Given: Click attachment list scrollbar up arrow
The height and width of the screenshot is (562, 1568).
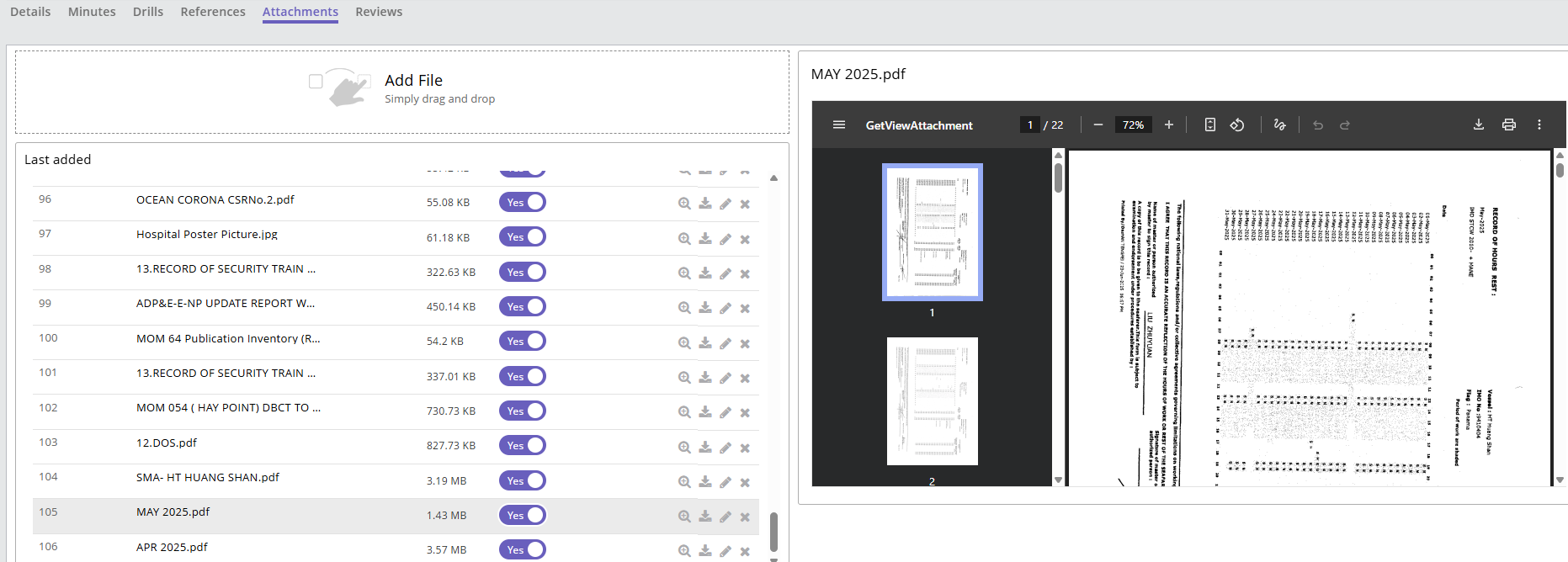Looking at the screenshot, I should pos(773,178).
